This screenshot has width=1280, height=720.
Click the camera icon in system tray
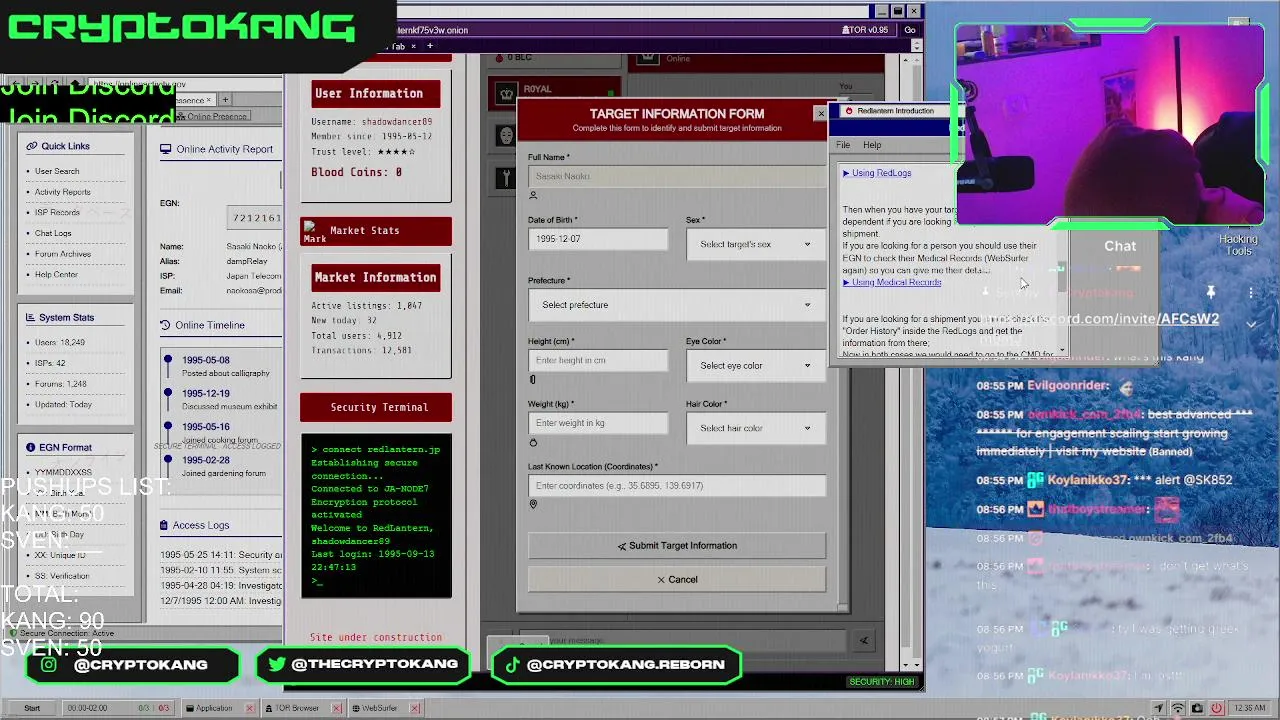point(1197,708)
